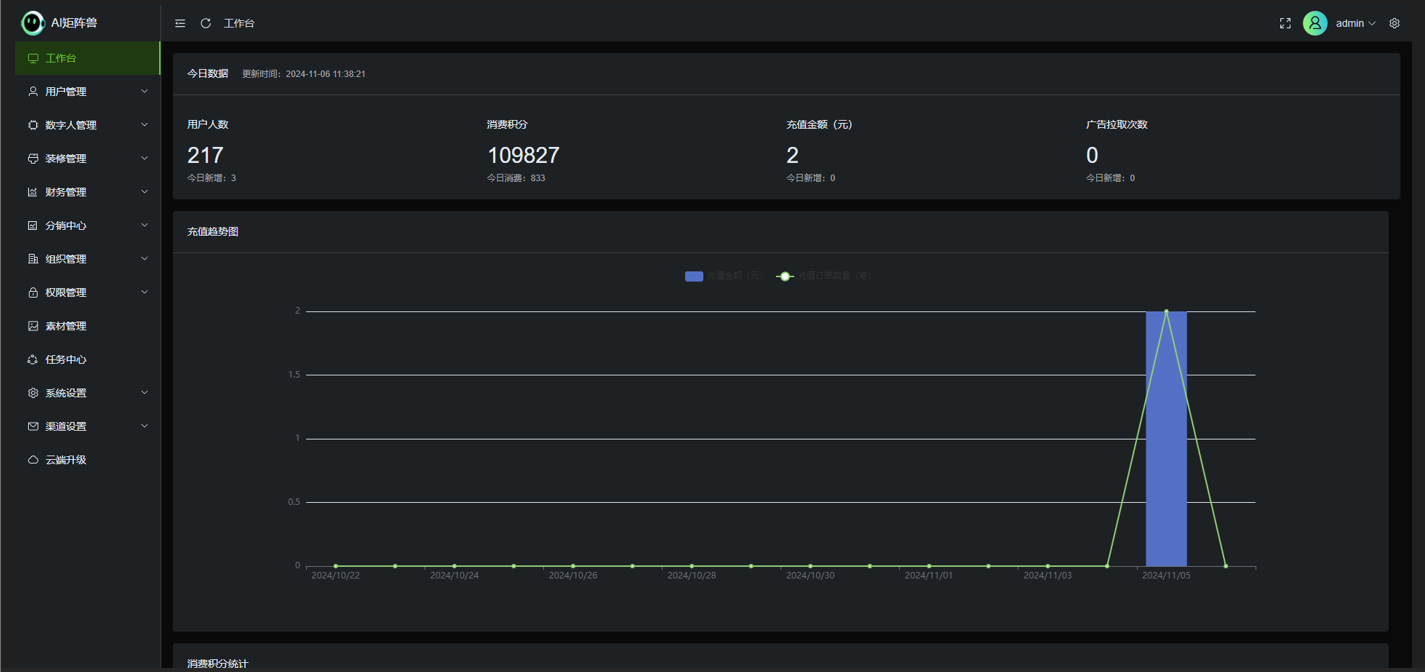Expand the 渠道设置 submenu
The height and width of the screenshot is (672, 1425).
(x=87, y=427)
